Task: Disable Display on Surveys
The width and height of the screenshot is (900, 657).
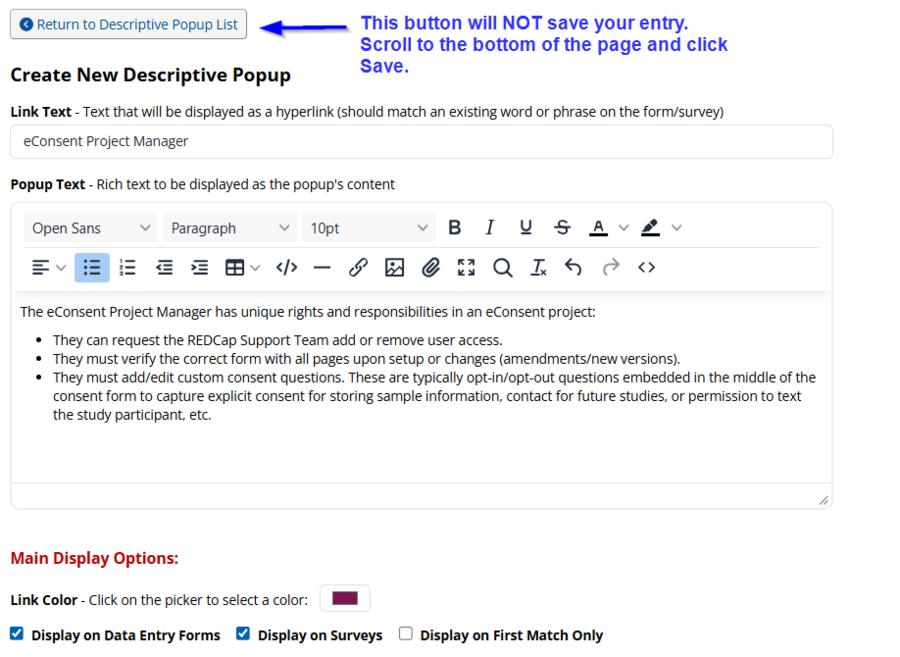Action: (x=242, y=633)
